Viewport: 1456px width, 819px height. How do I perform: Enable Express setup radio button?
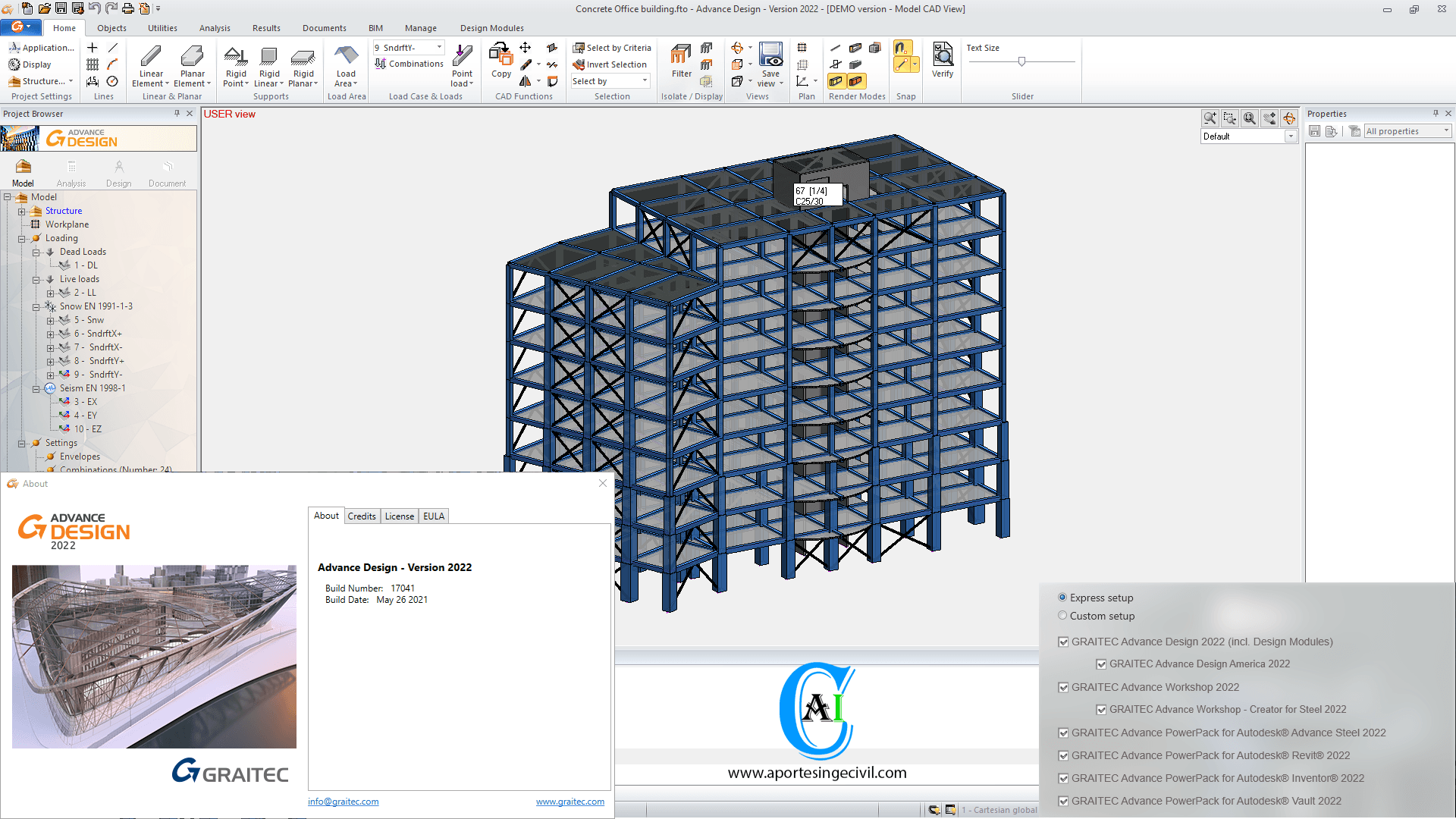pyautogui.click(x=1063, y=597)
